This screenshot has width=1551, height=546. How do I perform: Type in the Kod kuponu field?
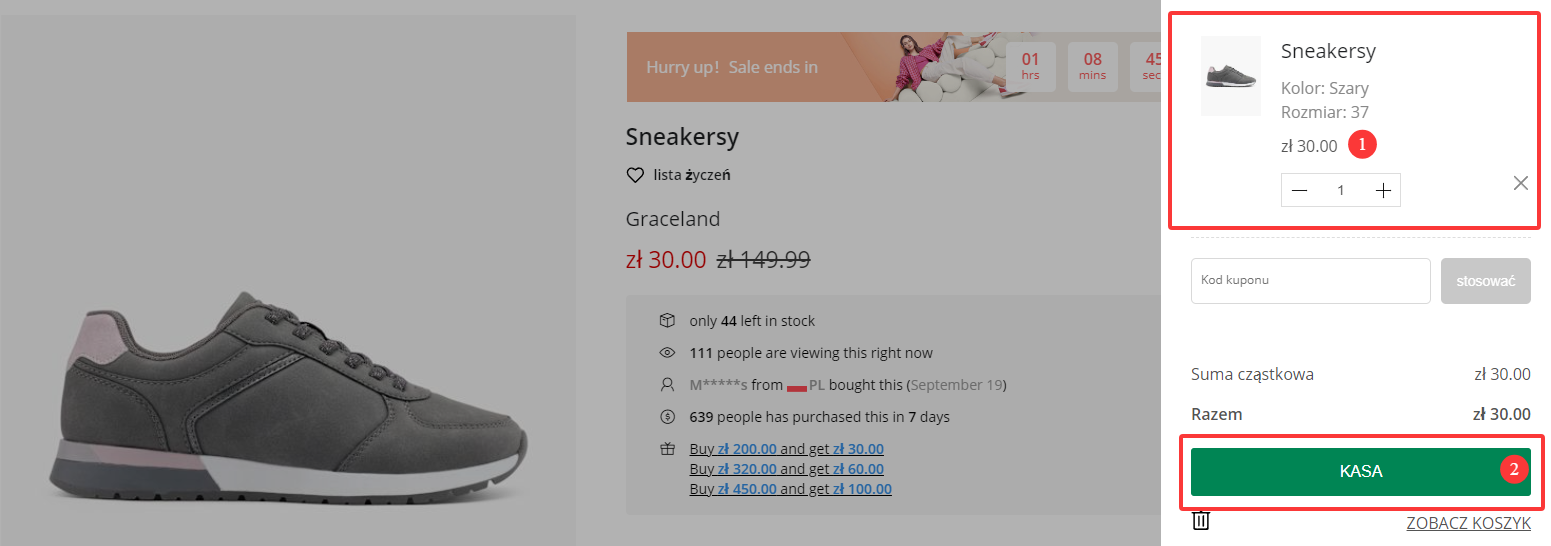(1310, 281)
